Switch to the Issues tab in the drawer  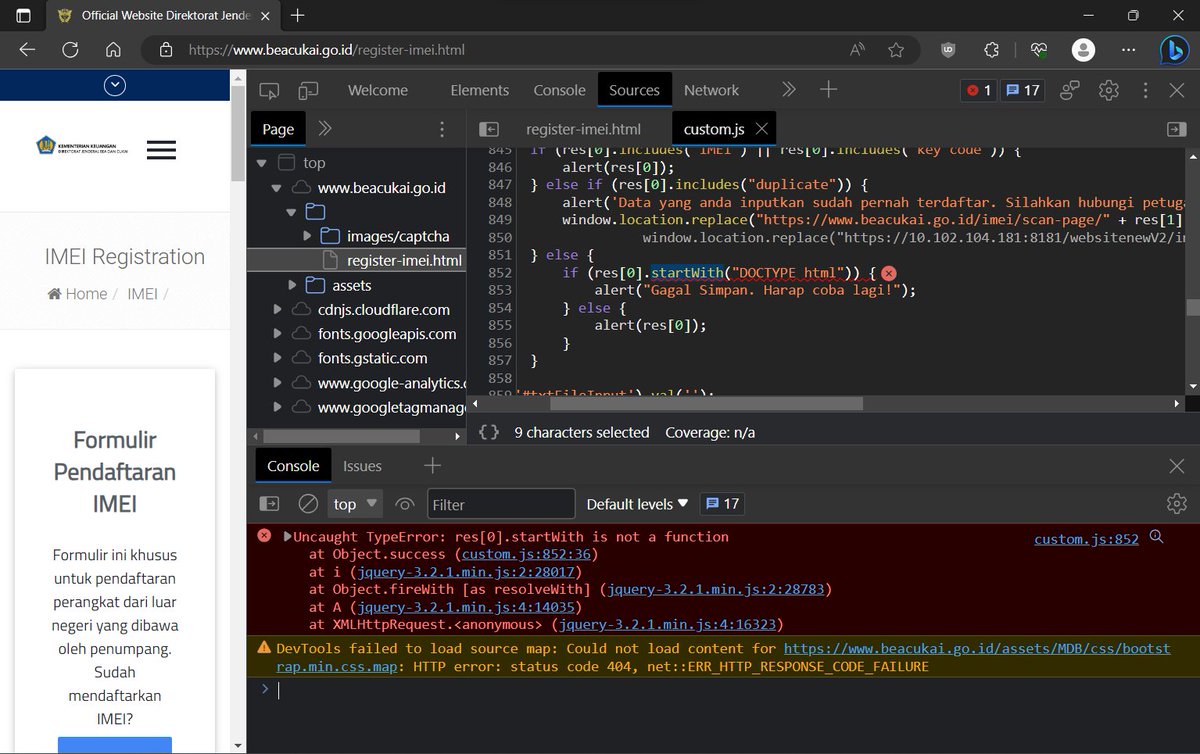(x=362, y=465)
